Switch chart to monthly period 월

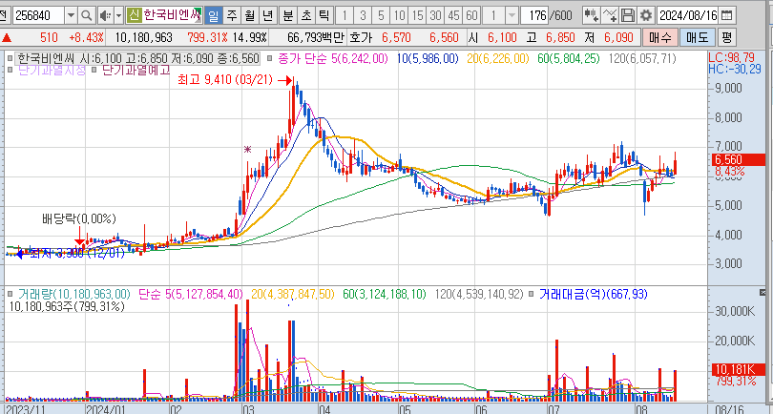(x=249, y=16)
